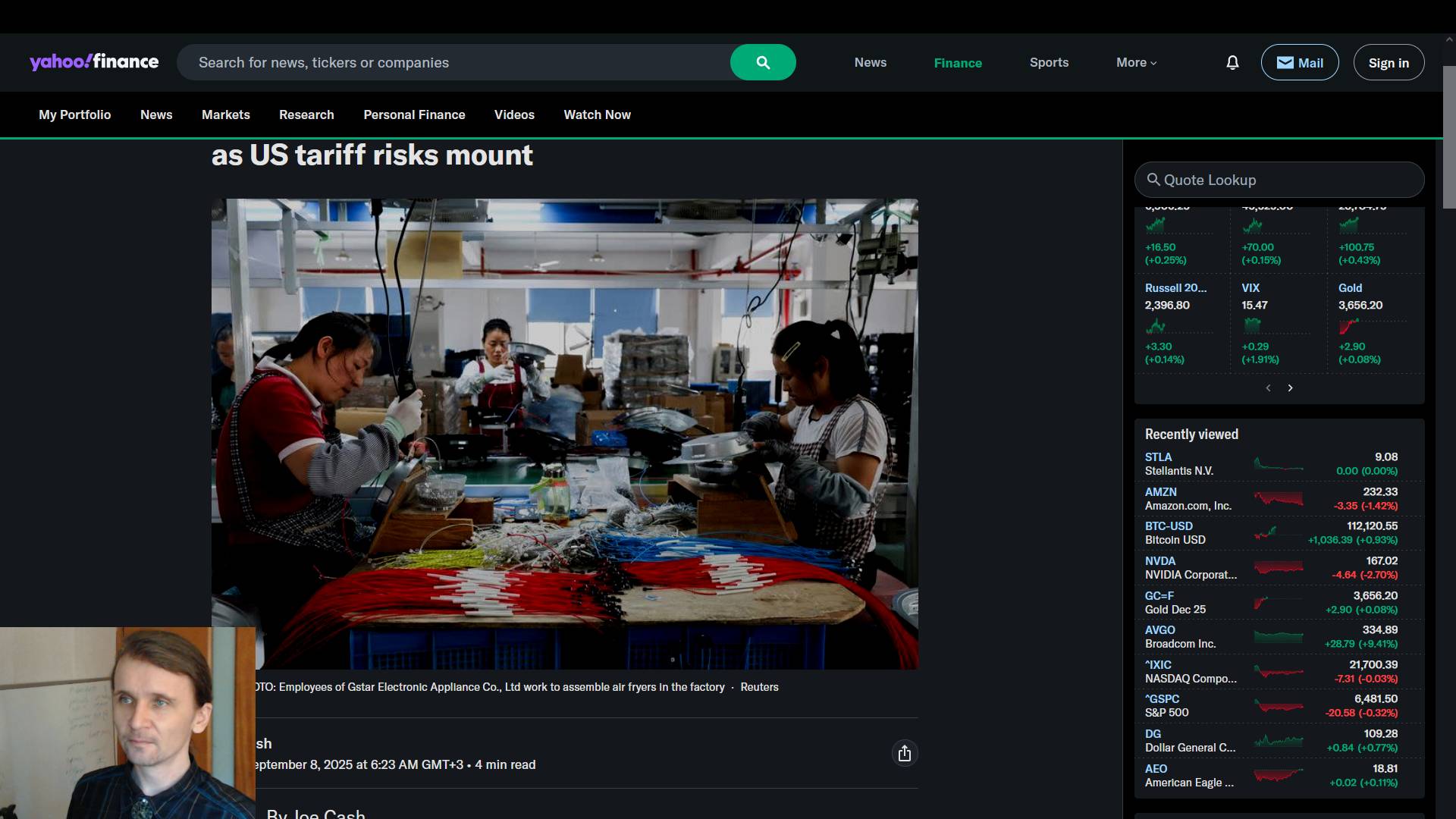
Task: Click the Quote Lookup field
Action: click(1279, 180)
